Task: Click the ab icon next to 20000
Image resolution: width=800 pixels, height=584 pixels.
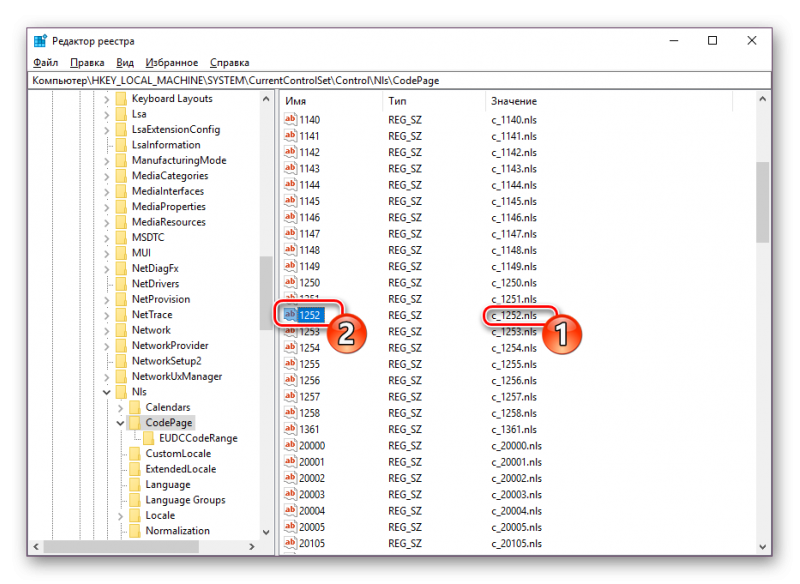Action: [290, 445]
